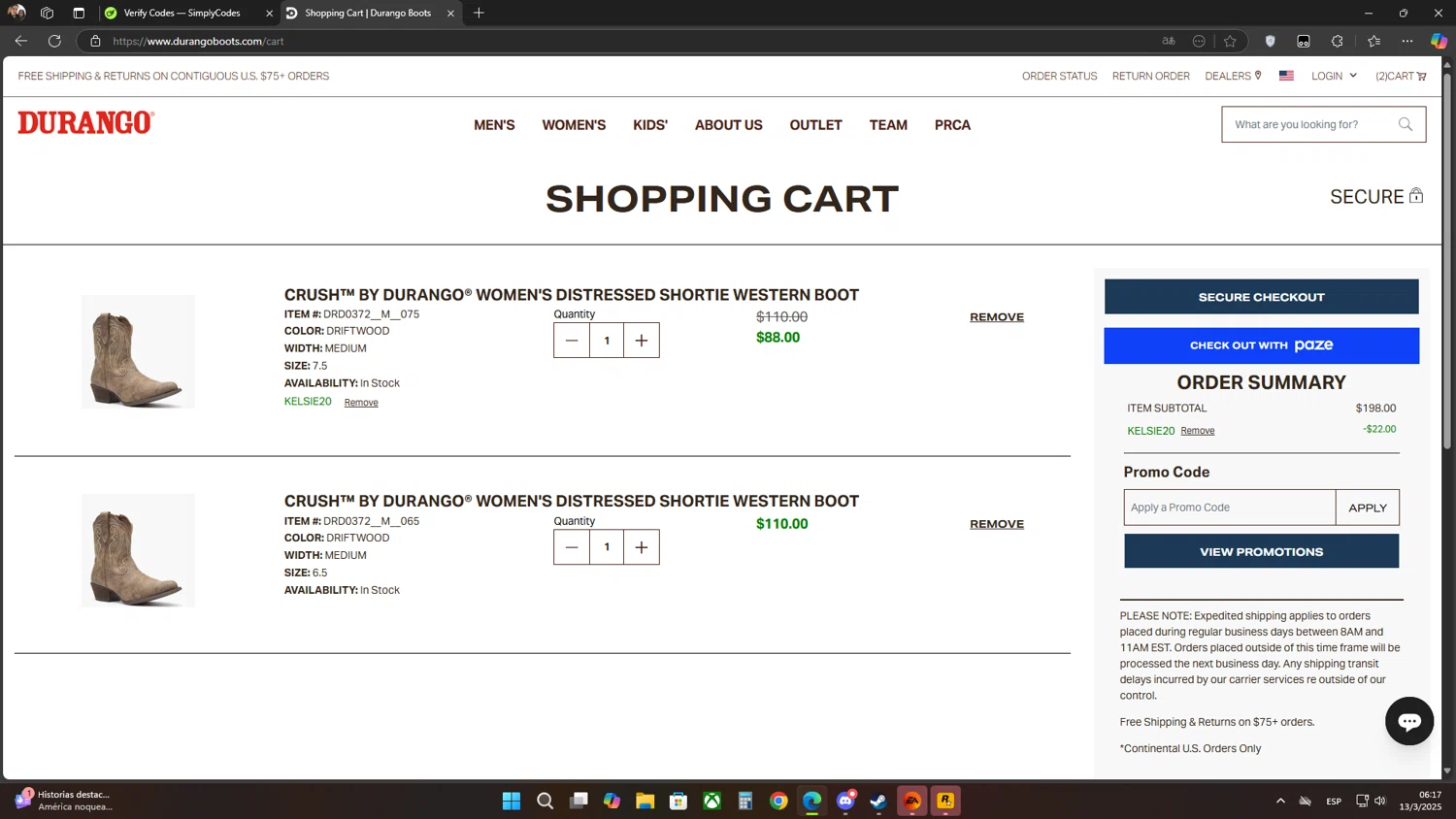Decrease quantity for size 7.5 boot
The height and width of the screenshot is (819, 1456).
572,341
